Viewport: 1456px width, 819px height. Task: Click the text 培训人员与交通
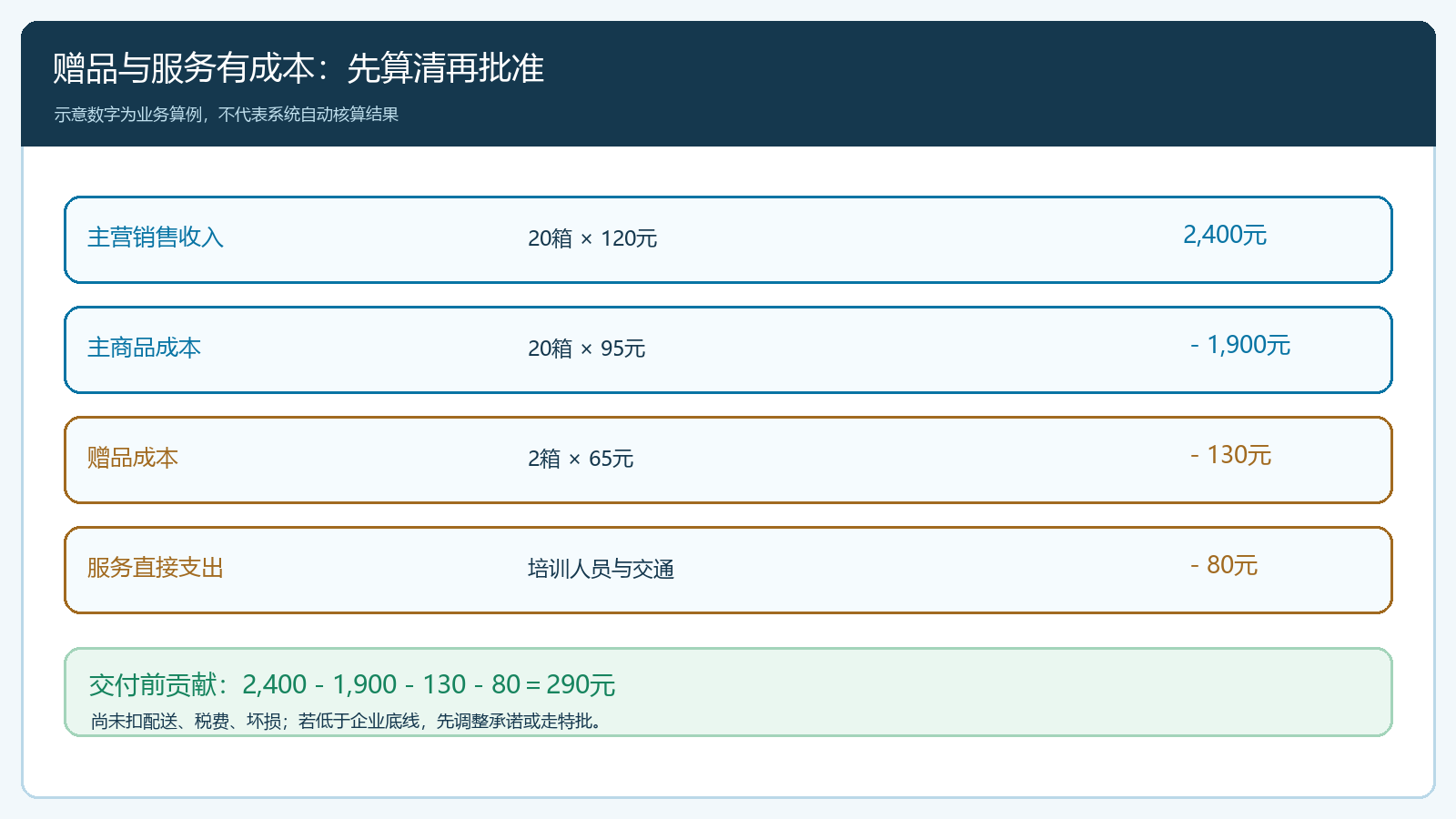(601, 569)
